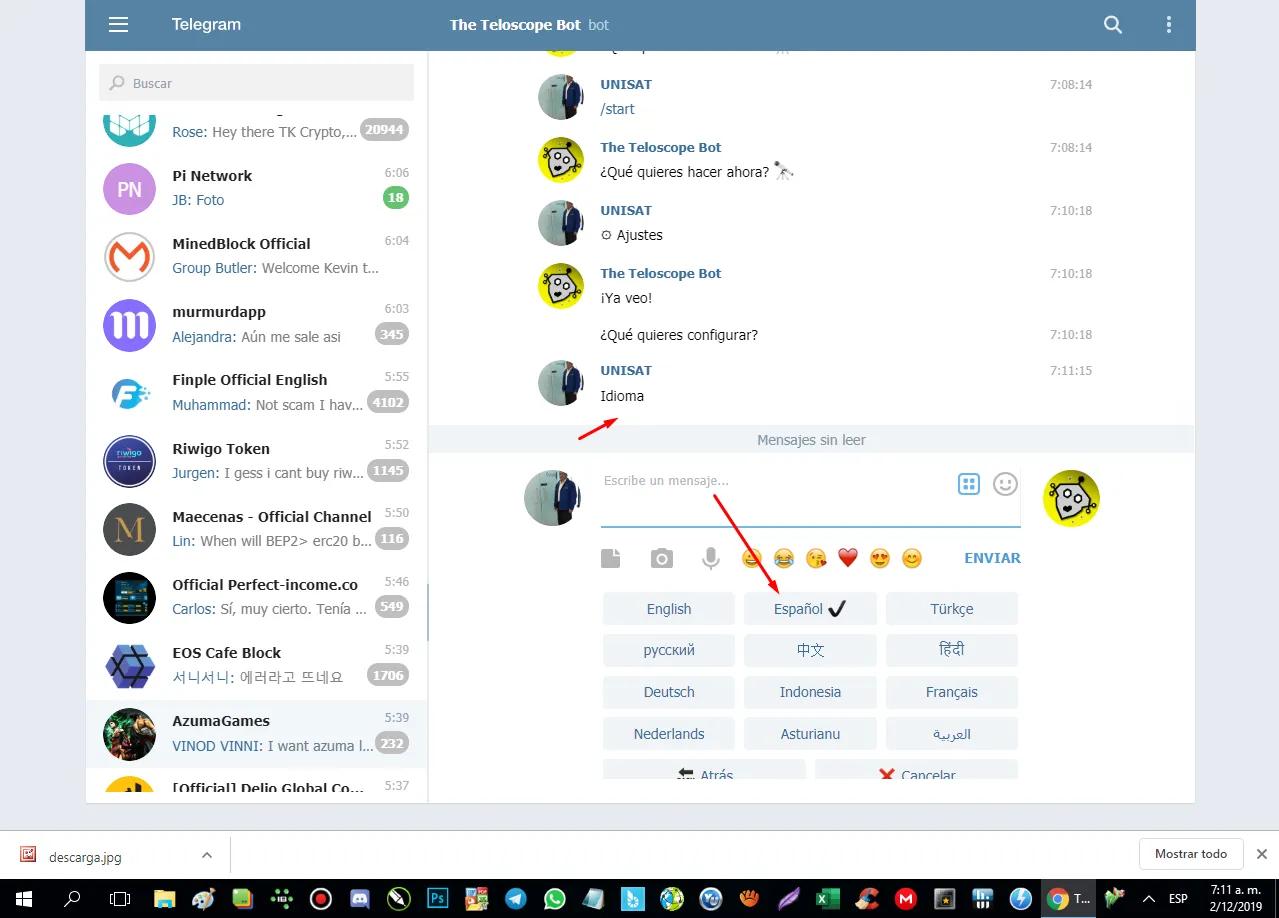This screenshot has height=918, width=1279.
Task: Click the Pi Network avatar
Action: [129, 189]
